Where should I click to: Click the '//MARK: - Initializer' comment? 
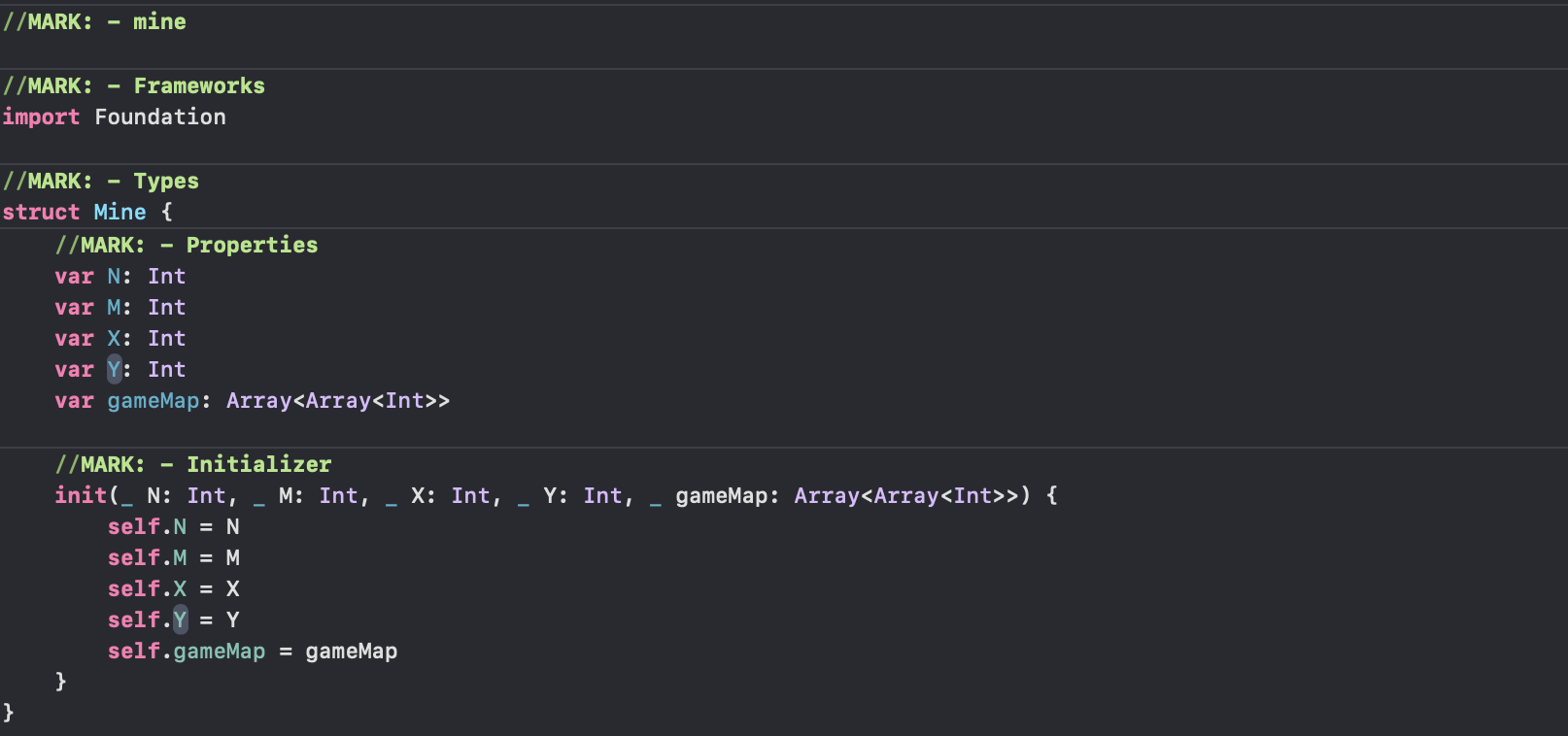tap(193, 464)
